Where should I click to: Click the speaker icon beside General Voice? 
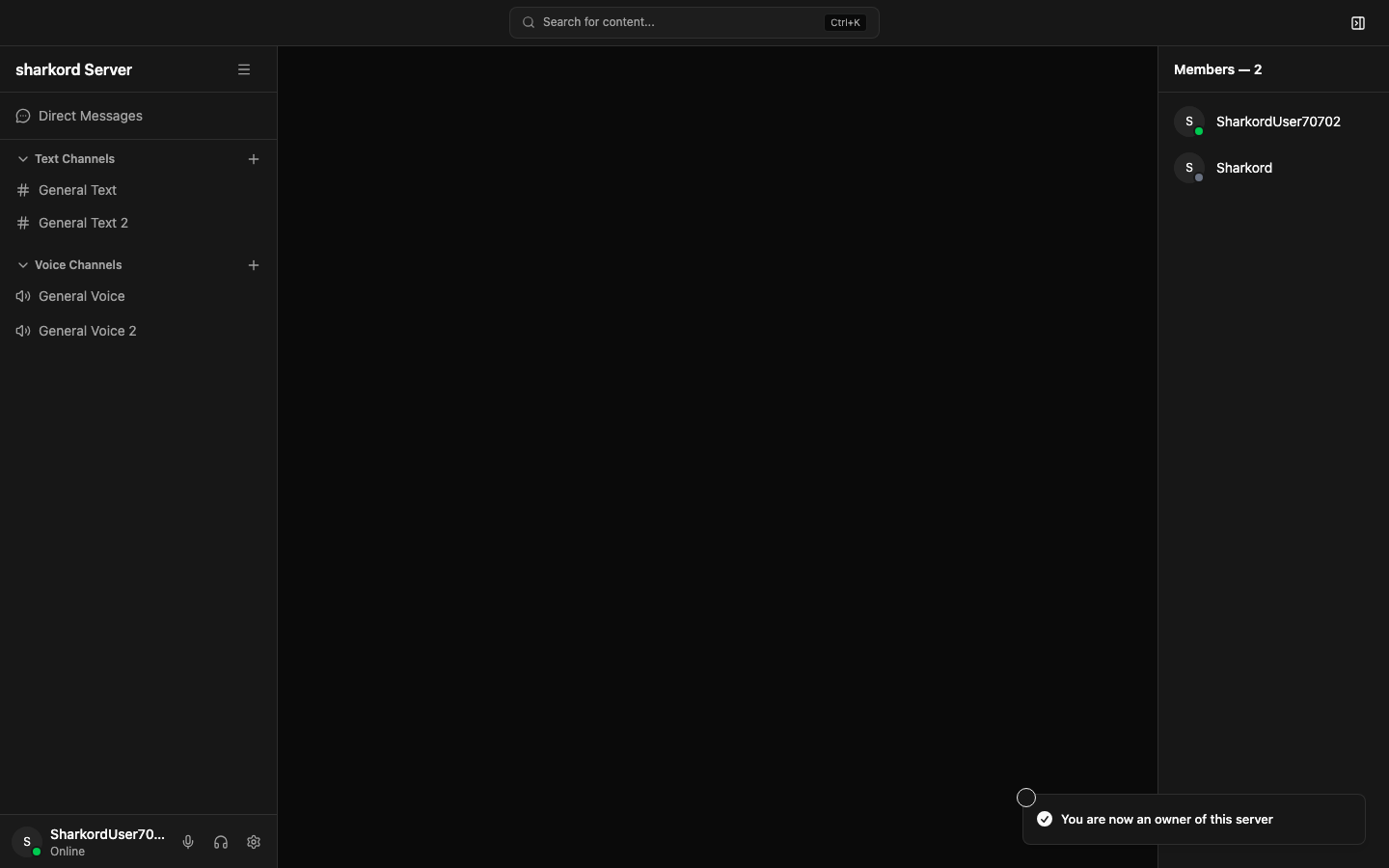(x=23, y=296)
